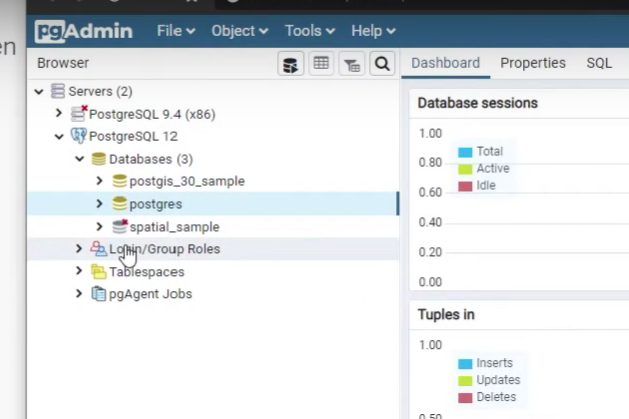The height and width of the screenshot is (419, 629).
Task: Expand Login/Group Roles node
Action: (x=79, y=249)
